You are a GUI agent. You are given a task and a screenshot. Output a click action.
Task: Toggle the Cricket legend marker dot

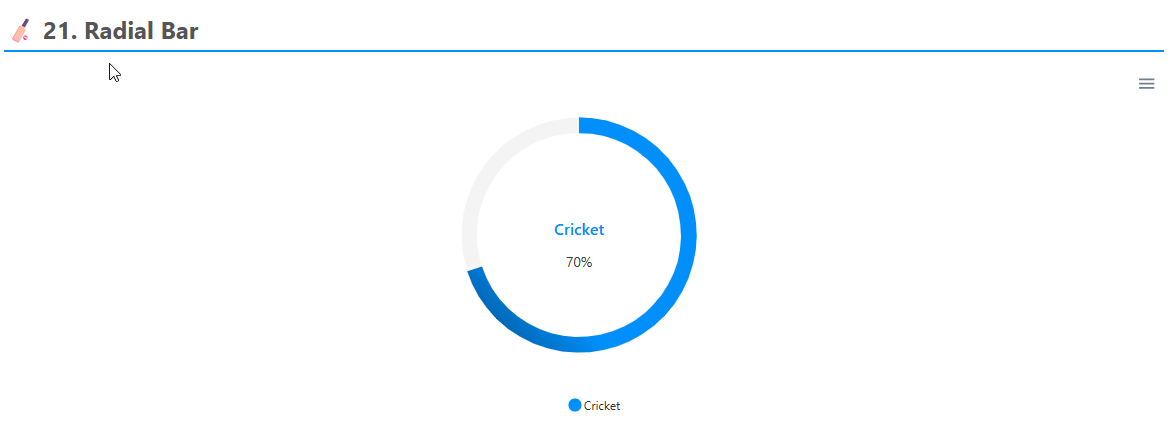(x=574, y=405)
